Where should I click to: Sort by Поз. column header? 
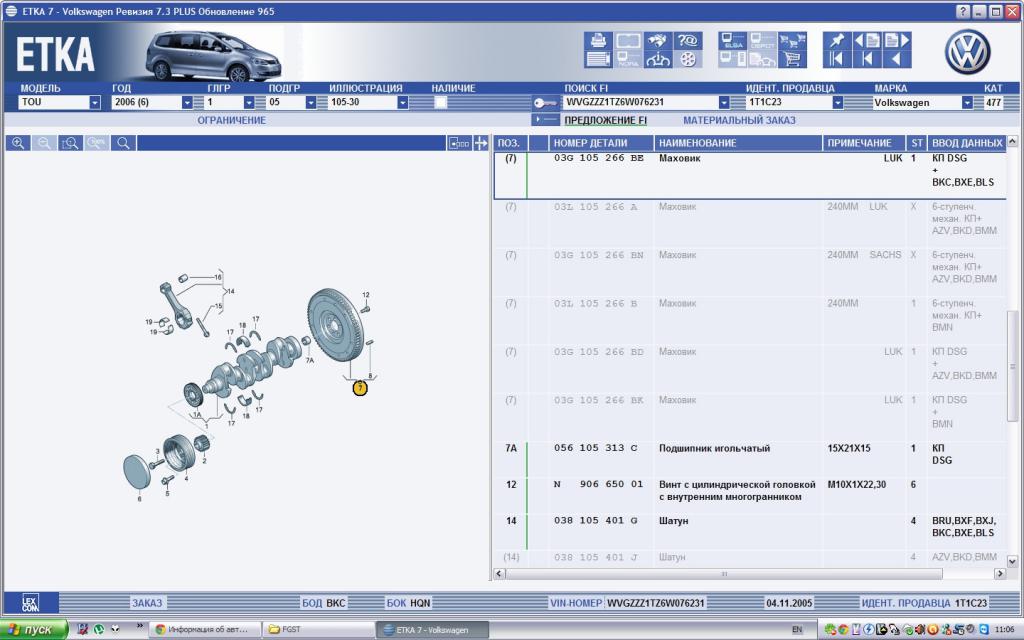510,143
